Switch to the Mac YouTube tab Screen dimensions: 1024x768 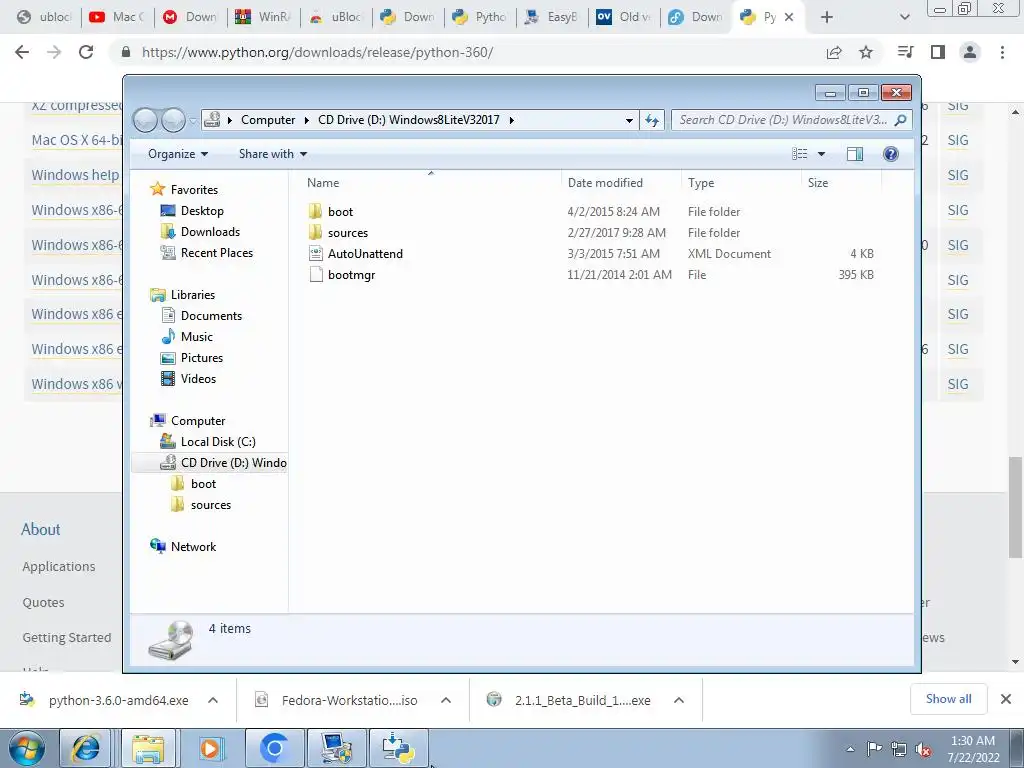tap(118, 17)
